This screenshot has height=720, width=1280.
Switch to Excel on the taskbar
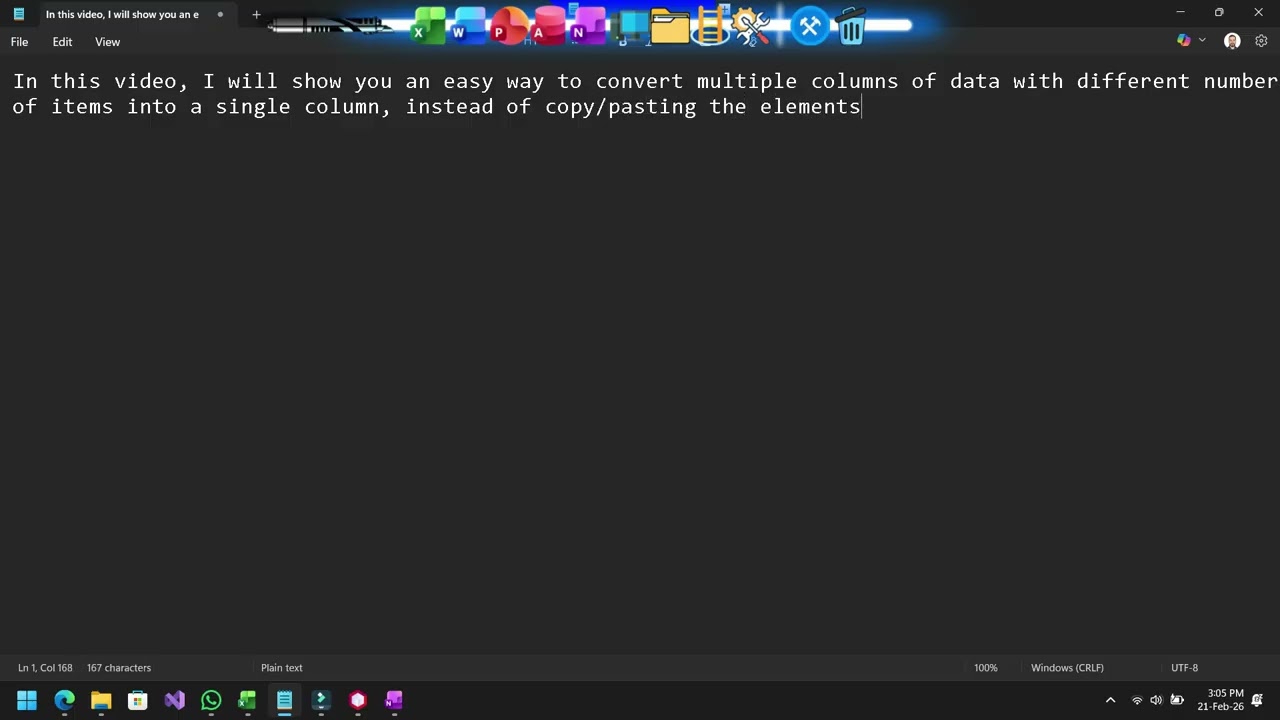[x=247, y=700]
